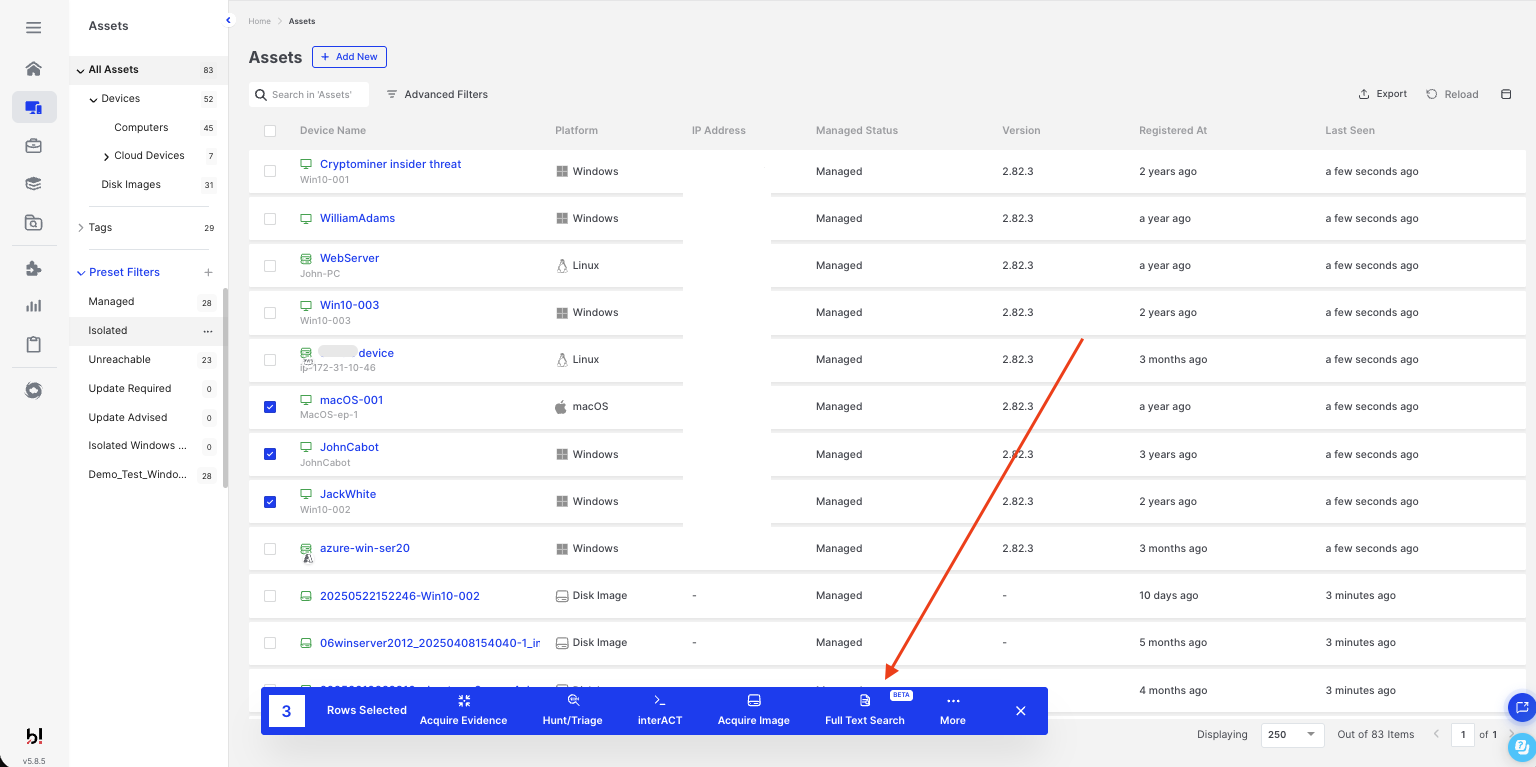This screenshot has width=1536, height=767.
Task: Open the Cryptominer insider threat device link
Action: (x=390, y=164)
